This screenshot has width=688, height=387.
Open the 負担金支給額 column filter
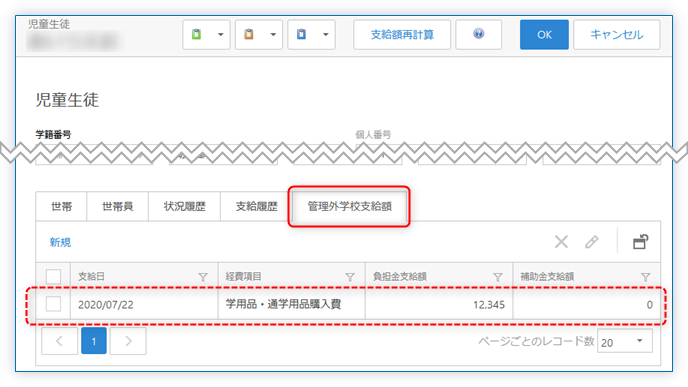pos(498,277)
